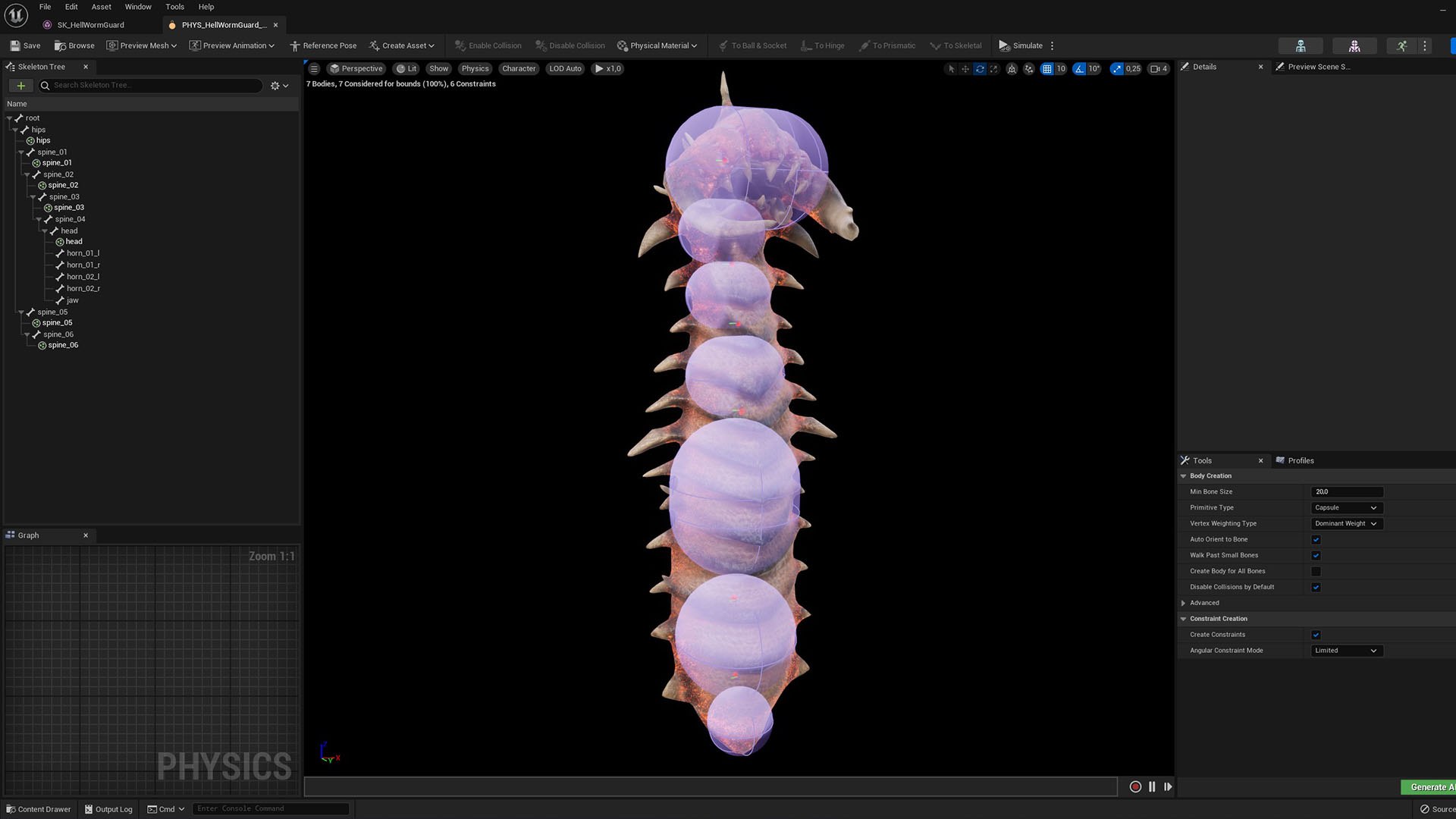Activate translate gizmo in viewport
The image size is (1456, 819).
[965, 68]
